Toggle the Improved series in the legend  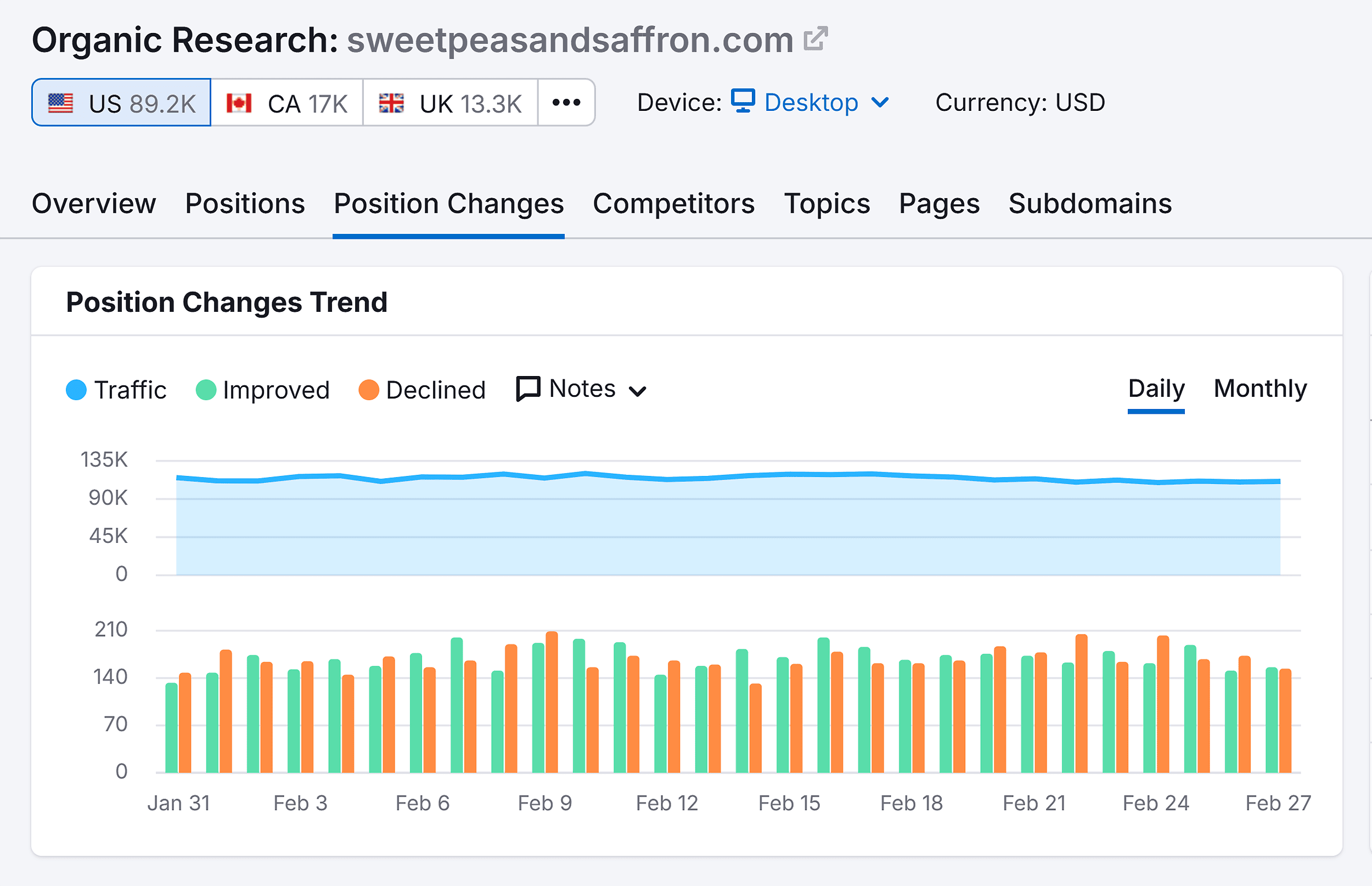click(x=206, y=390)
